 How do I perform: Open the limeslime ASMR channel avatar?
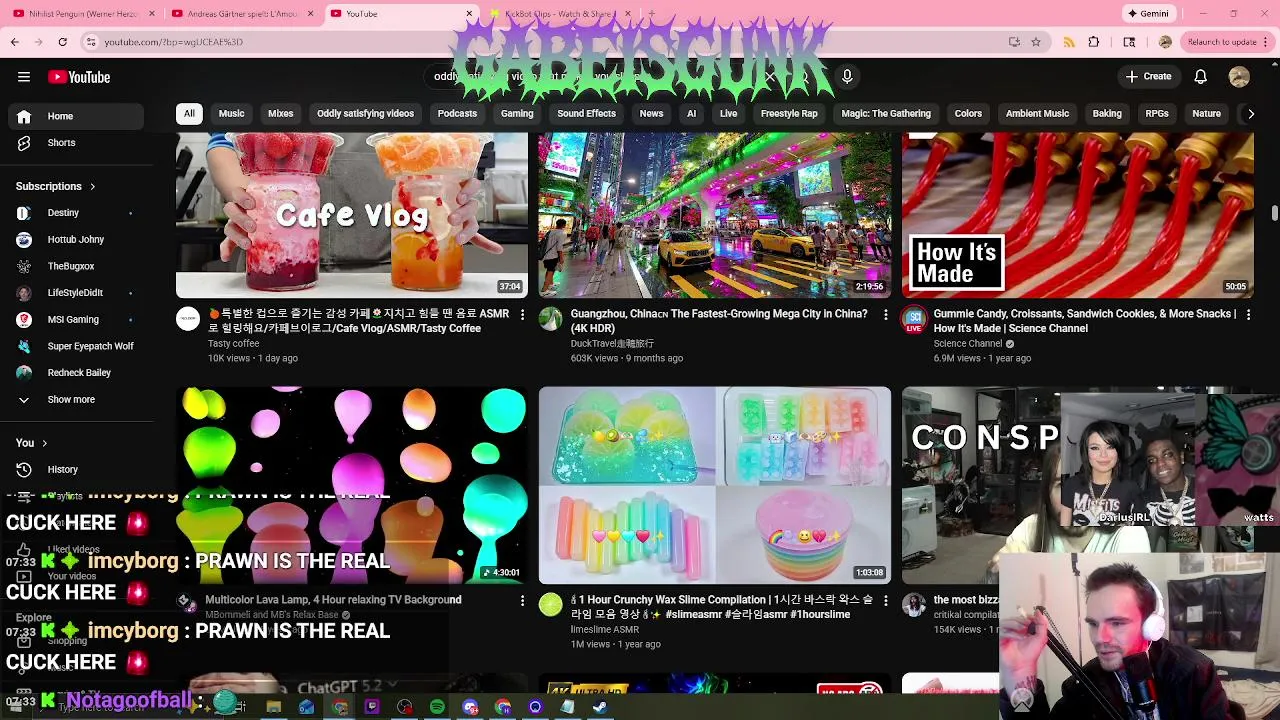[551, 604]
